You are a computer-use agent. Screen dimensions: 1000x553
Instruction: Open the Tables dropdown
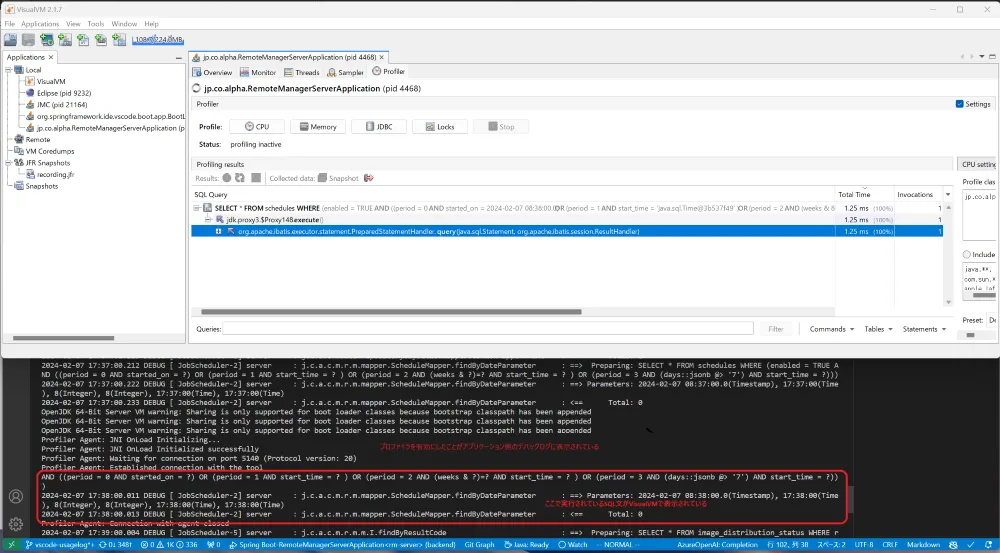878,329
